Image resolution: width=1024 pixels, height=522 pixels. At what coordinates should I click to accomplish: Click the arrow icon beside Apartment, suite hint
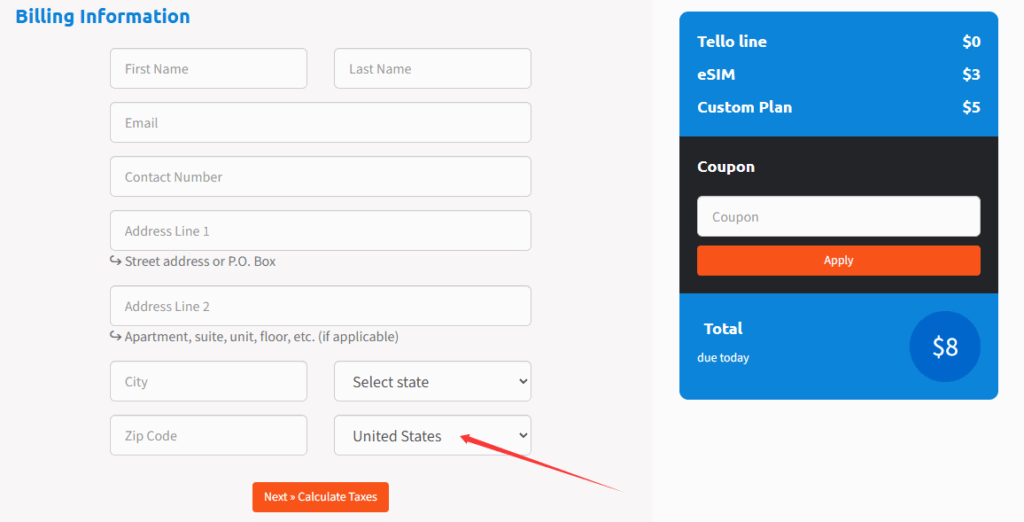115,336
